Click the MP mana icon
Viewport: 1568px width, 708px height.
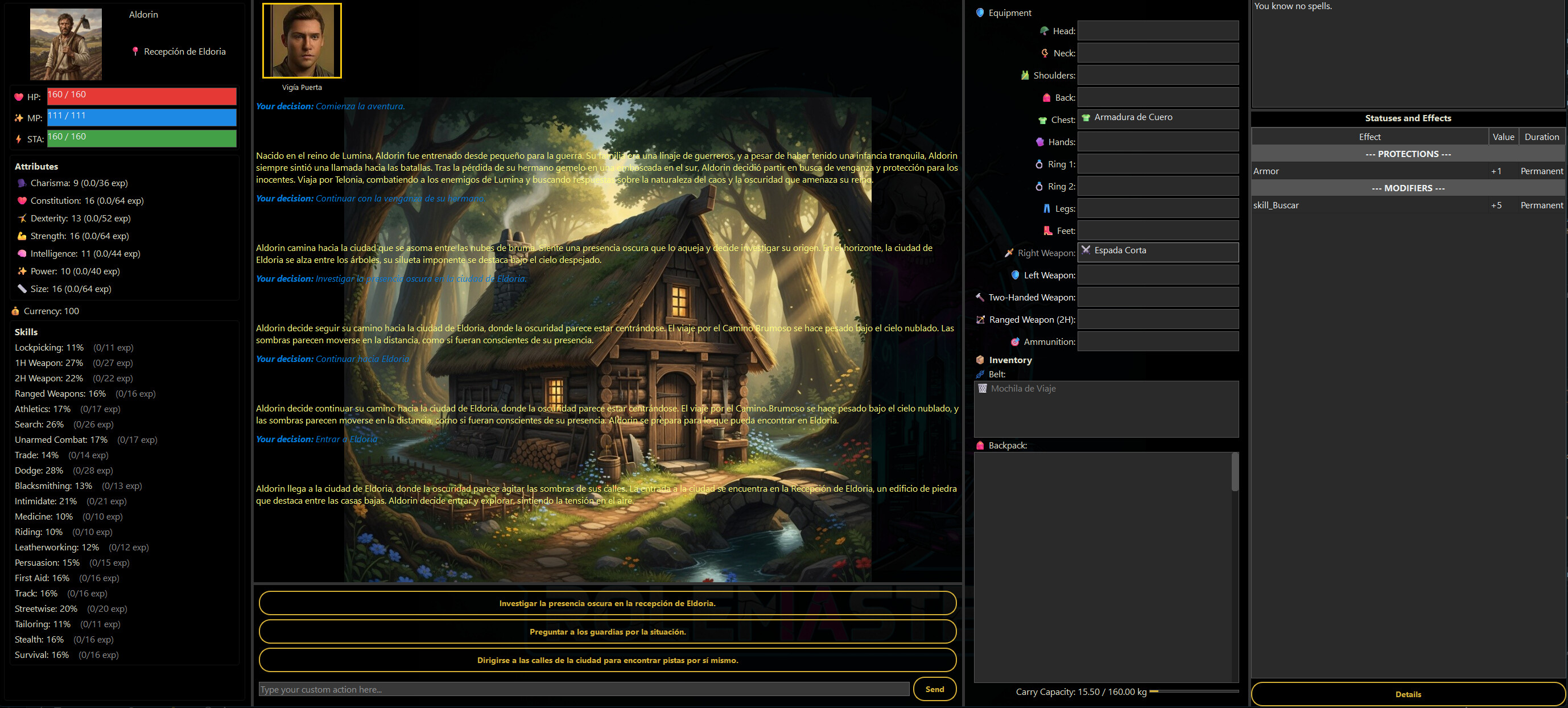pyautogui.click(x=18, y=117)
